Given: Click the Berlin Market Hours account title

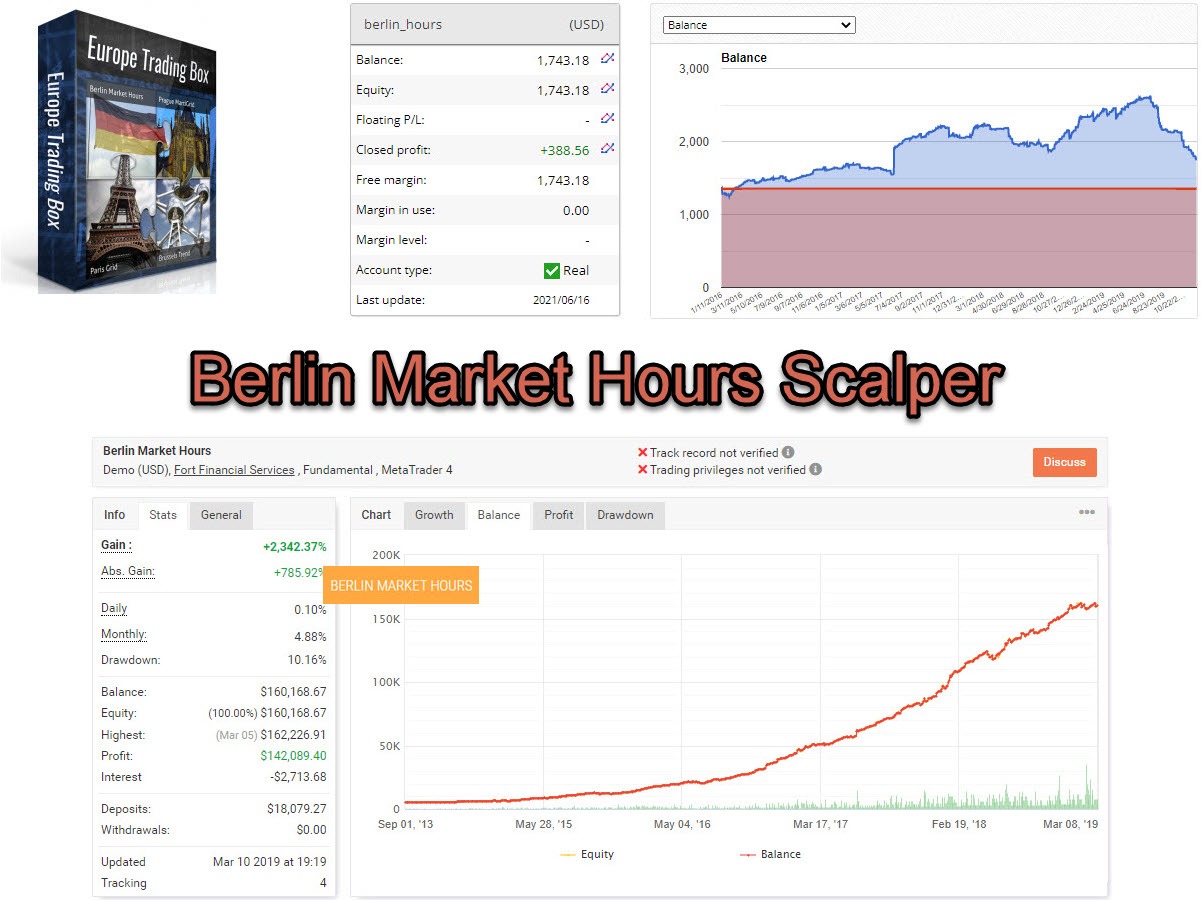Looking at the screenshot, I should coord(157,451).
